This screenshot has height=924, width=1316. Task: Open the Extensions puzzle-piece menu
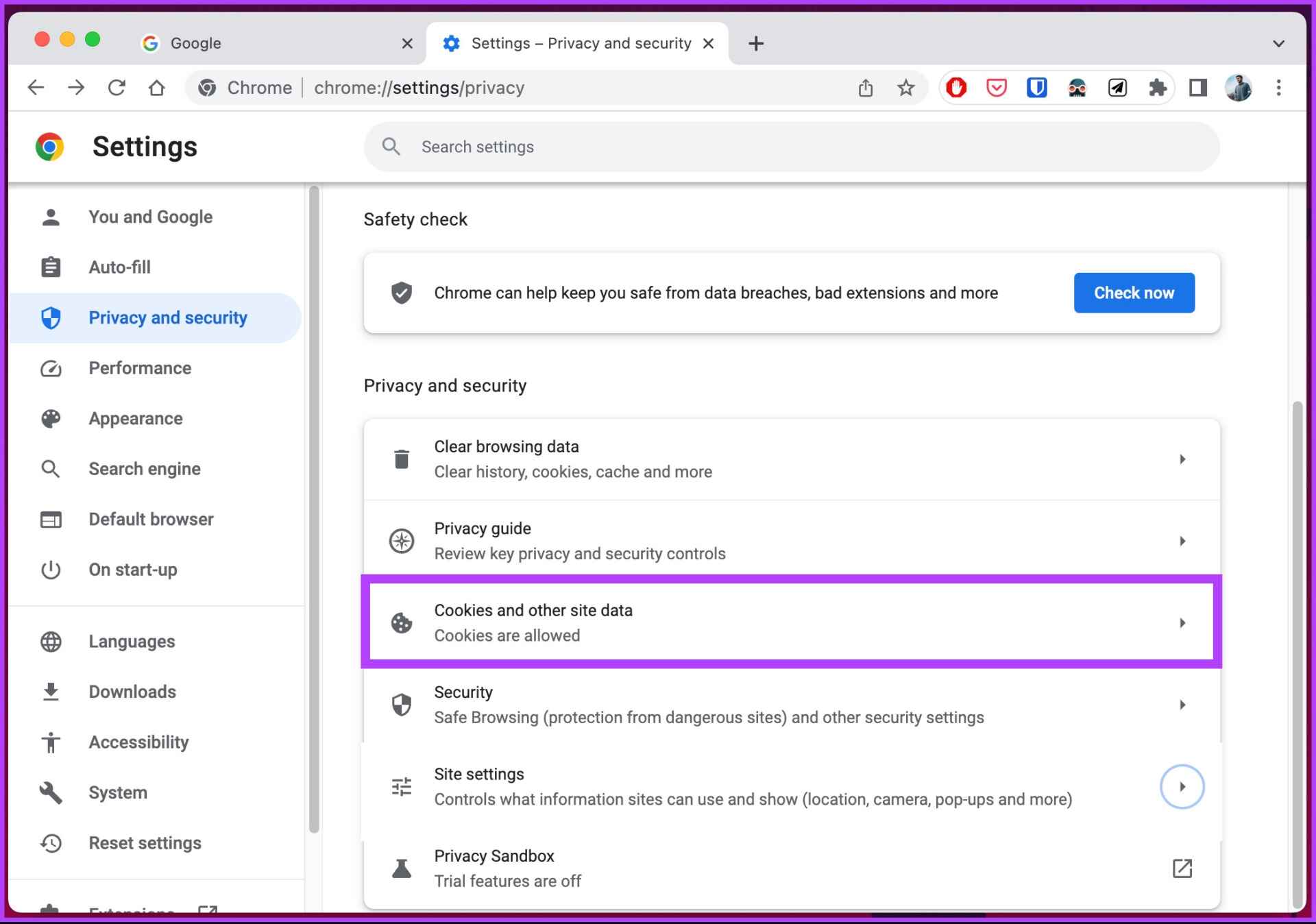[x=1158, y=88]
